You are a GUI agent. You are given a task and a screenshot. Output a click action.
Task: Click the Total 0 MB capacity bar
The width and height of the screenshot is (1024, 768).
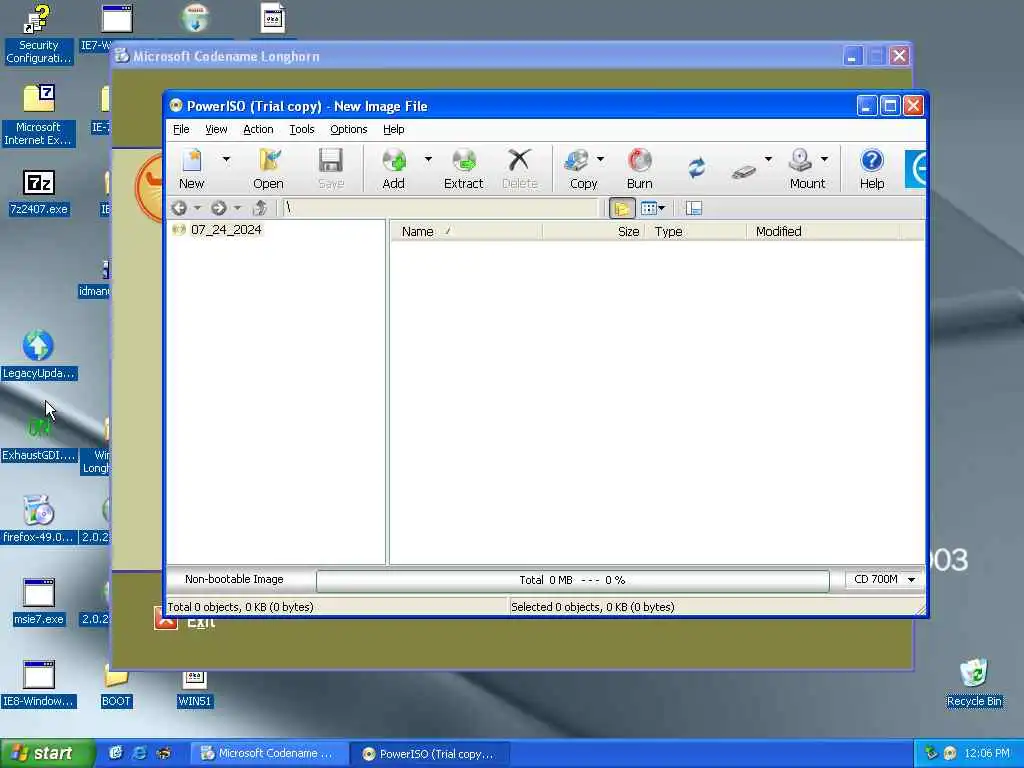[x=573, y=580]
